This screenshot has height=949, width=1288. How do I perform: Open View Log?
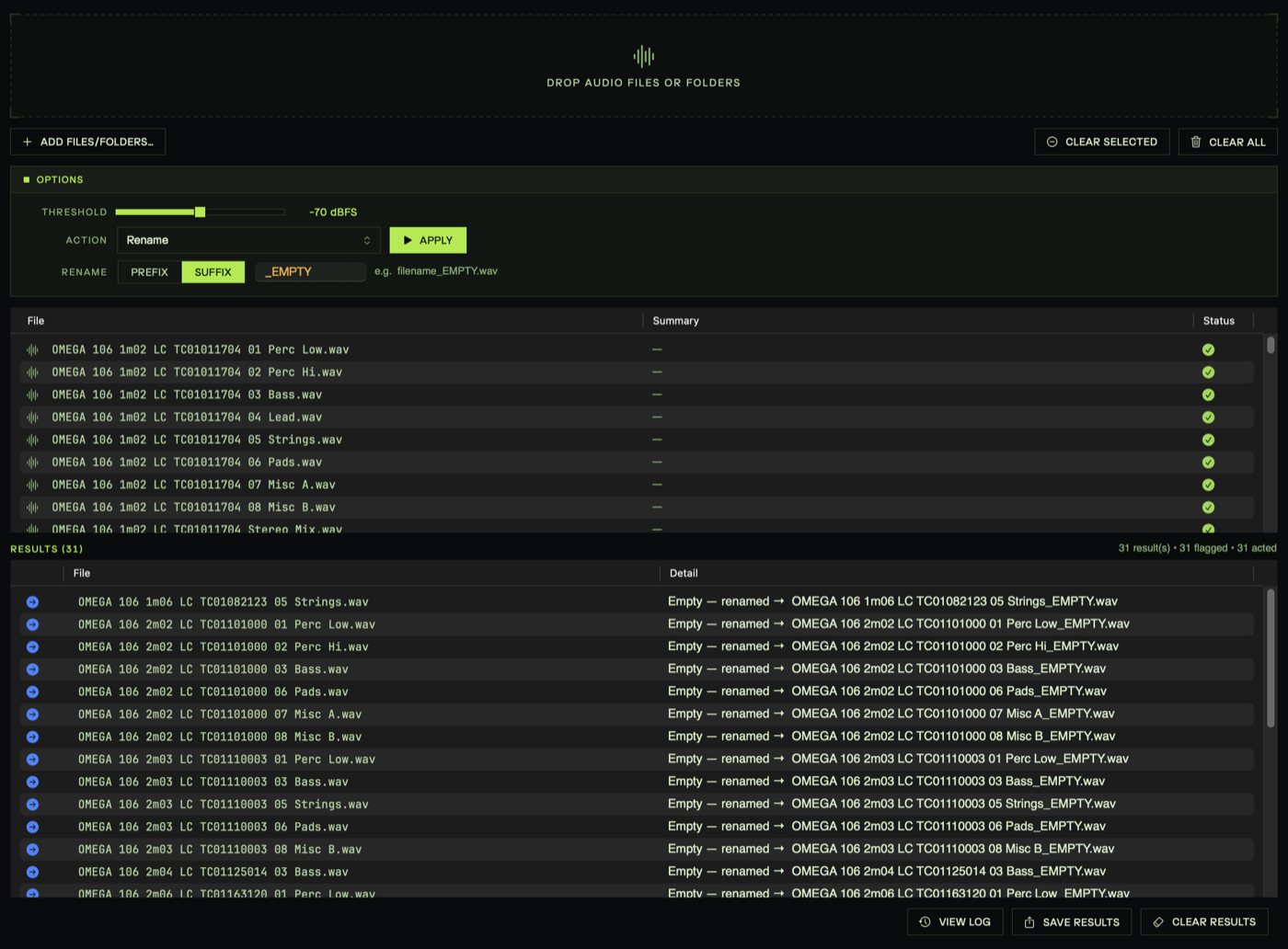[955, 921]
